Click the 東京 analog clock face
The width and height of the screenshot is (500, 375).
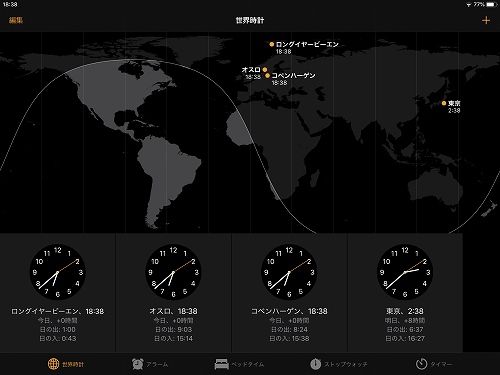coord(405,272)
